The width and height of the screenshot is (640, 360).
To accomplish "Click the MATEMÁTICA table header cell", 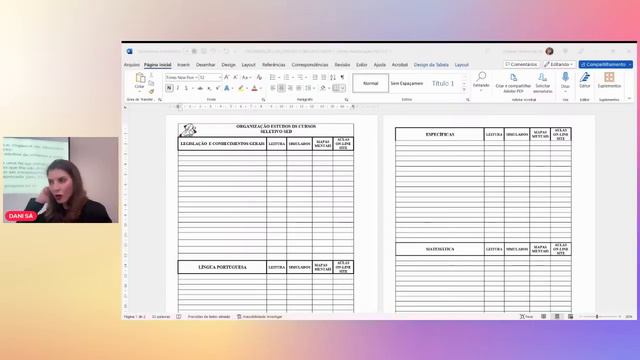I will click(440, 249).
